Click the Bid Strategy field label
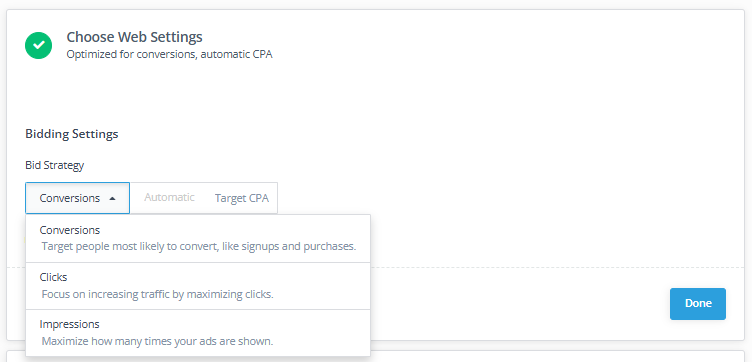This screenshot has width=752, height=362. pyautogui.click(x=55, y=165)
